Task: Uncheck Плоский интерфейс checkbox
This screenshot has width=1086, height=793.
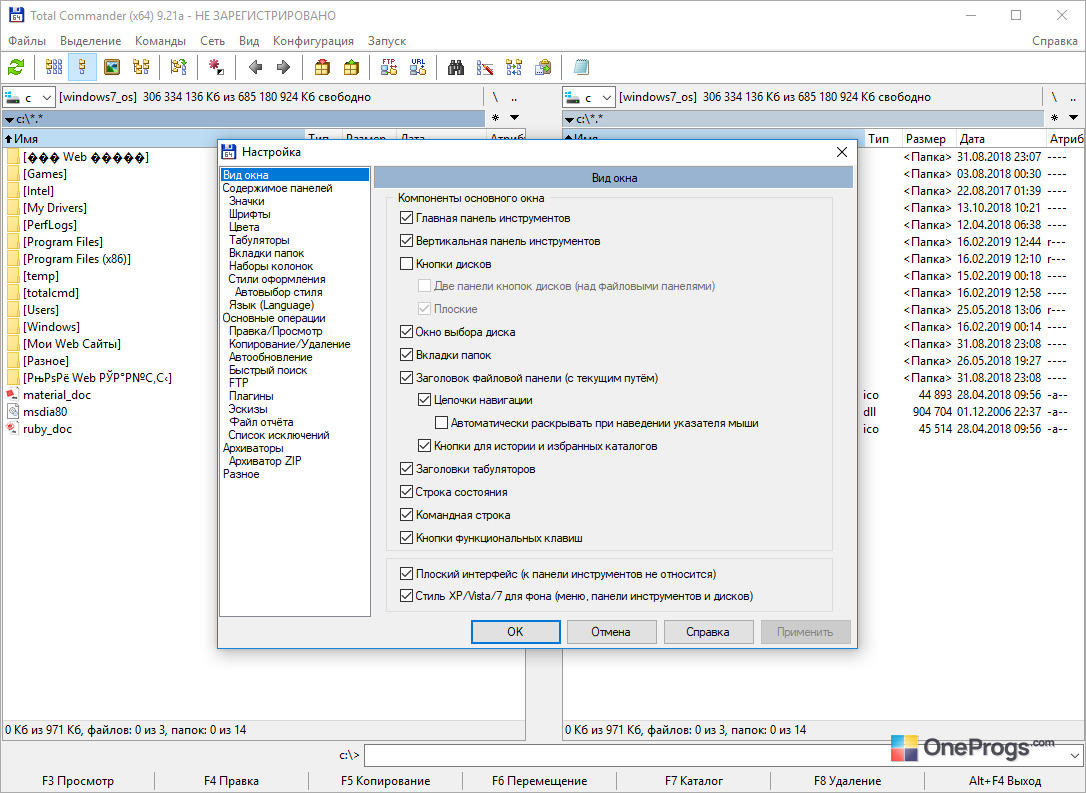Action: click(407, 573)
